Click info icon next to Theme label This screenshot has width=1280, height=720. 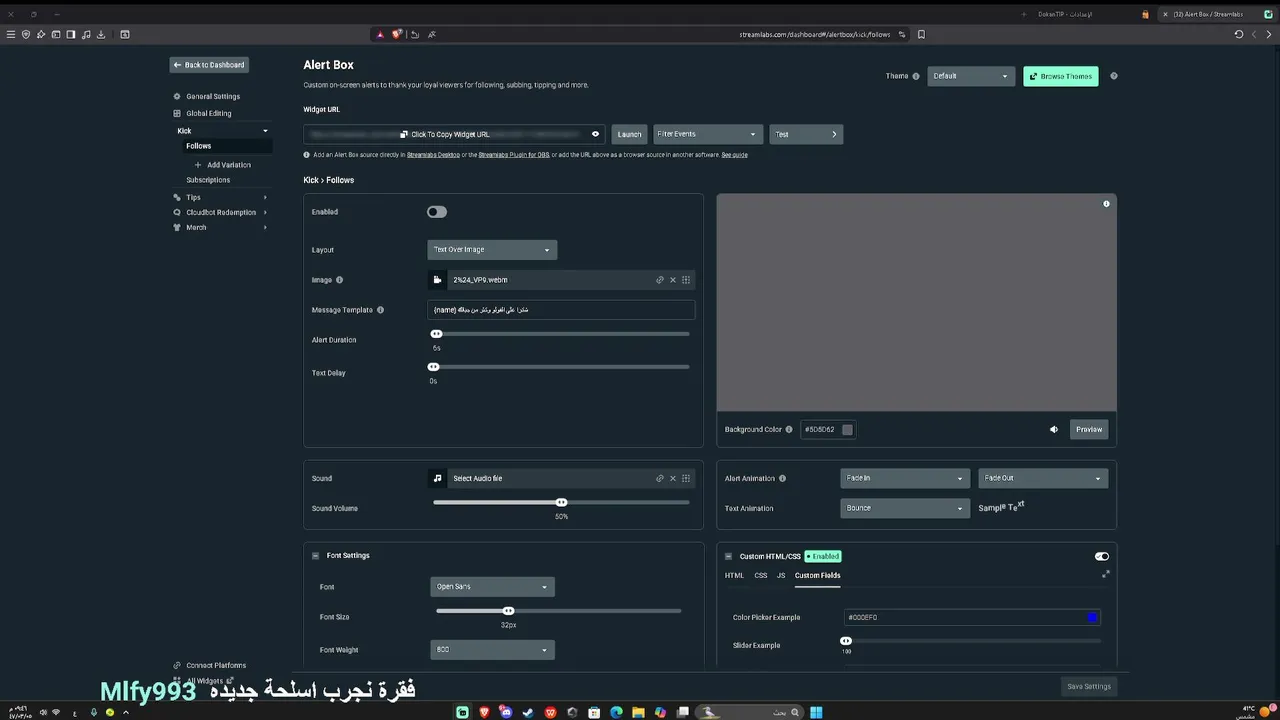coord(916,76)
